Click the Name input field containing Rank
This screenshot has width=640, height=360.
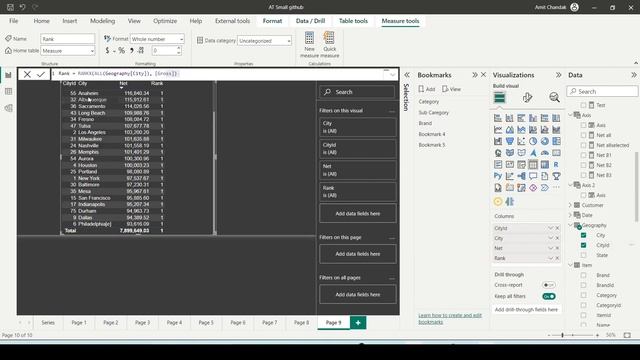(68, 39)
